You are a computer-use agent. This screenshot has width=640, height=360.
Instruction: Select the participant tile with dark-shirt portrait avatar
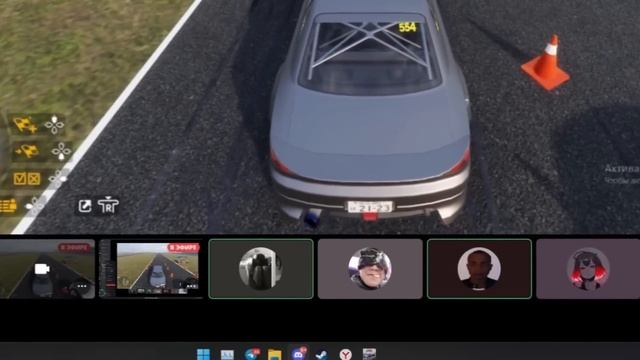(x=479, y=269)
